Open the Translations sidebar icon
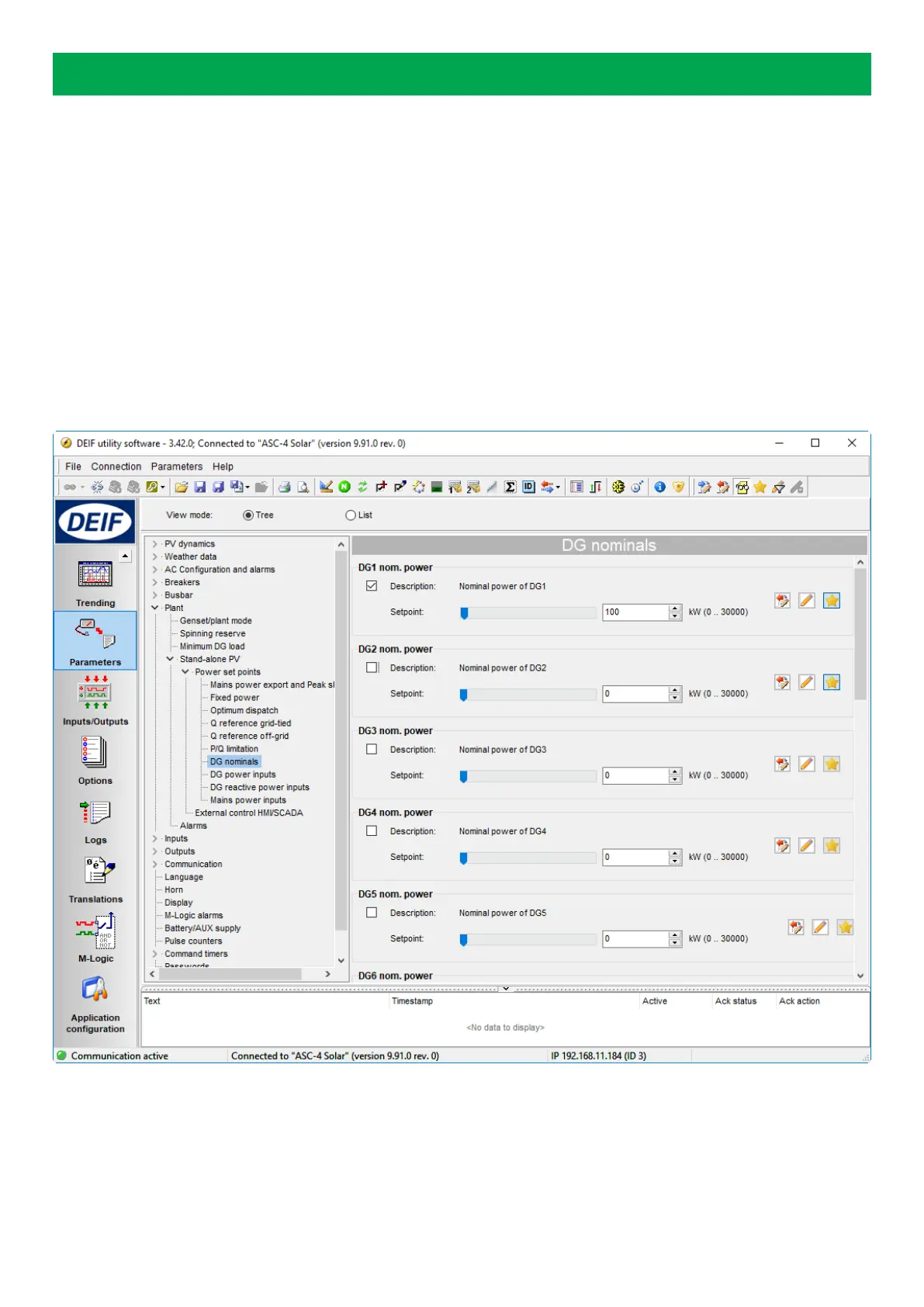 [95, 880]
